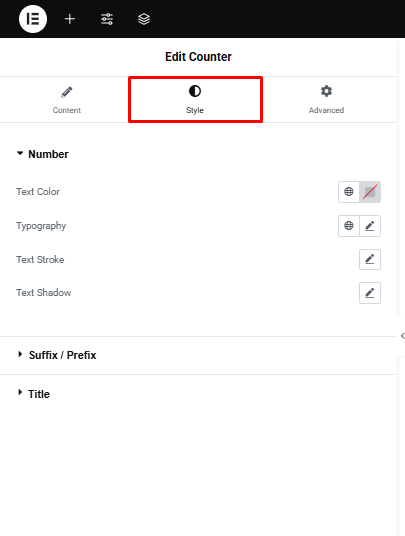The width and height of the screenshot is (405, 536).
Task: Expand the Title section
Action: 33,394
